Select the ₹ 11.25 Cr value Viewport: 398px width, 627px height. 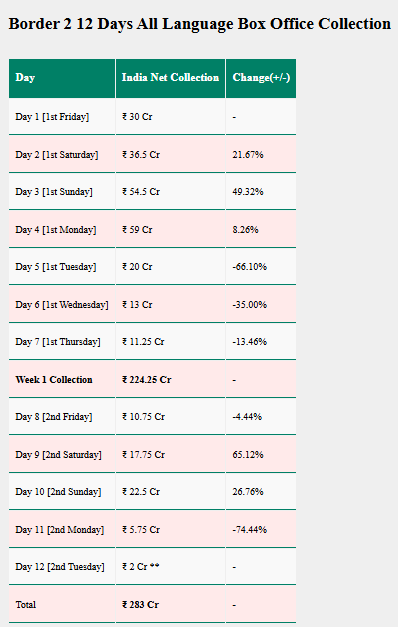point(143,342)
